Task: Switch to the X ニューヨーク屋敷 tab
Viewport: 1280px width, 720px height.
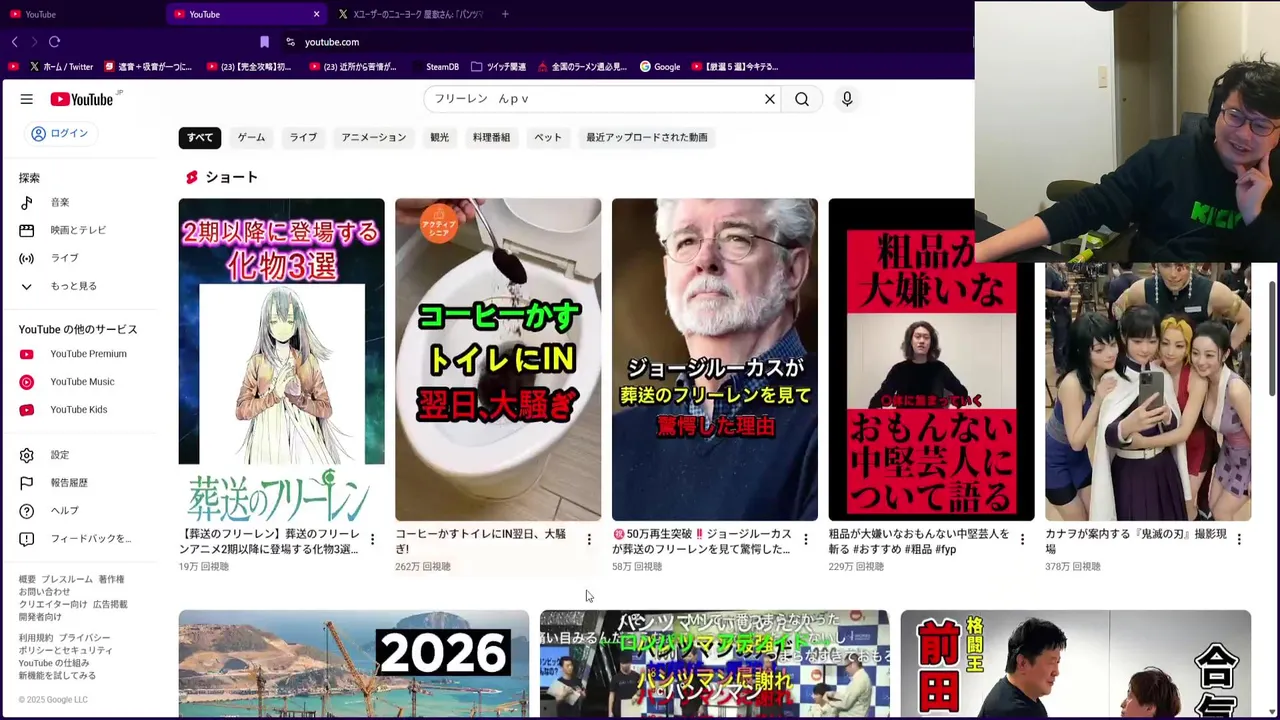Action: point(410,14)
